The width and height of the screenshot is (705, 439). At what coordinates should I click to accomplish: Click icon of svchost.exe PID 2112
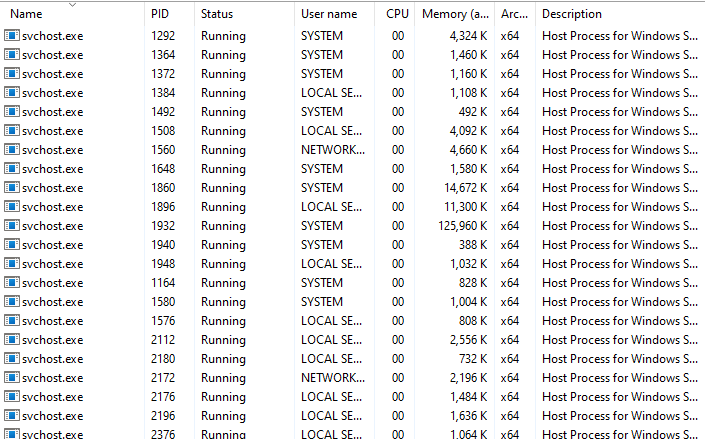12,340
